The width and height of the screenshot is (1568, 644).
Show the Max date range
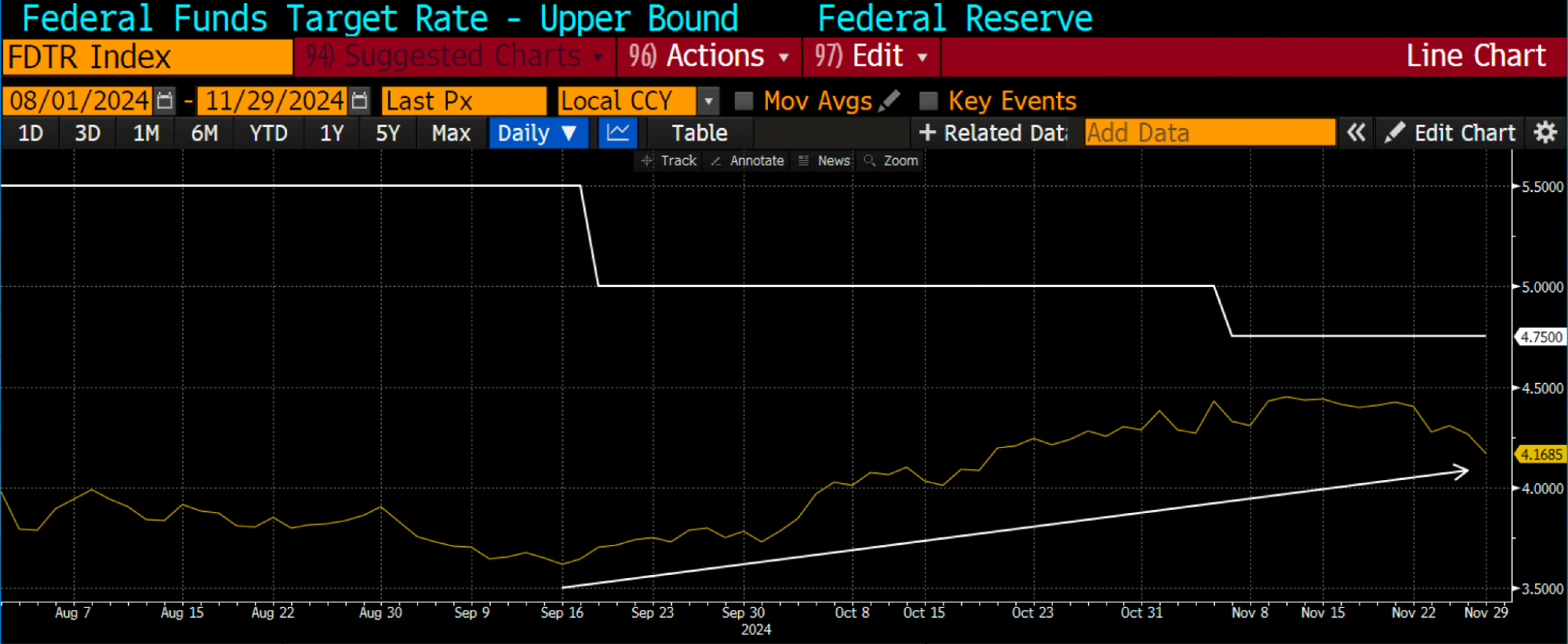point(451,133)
